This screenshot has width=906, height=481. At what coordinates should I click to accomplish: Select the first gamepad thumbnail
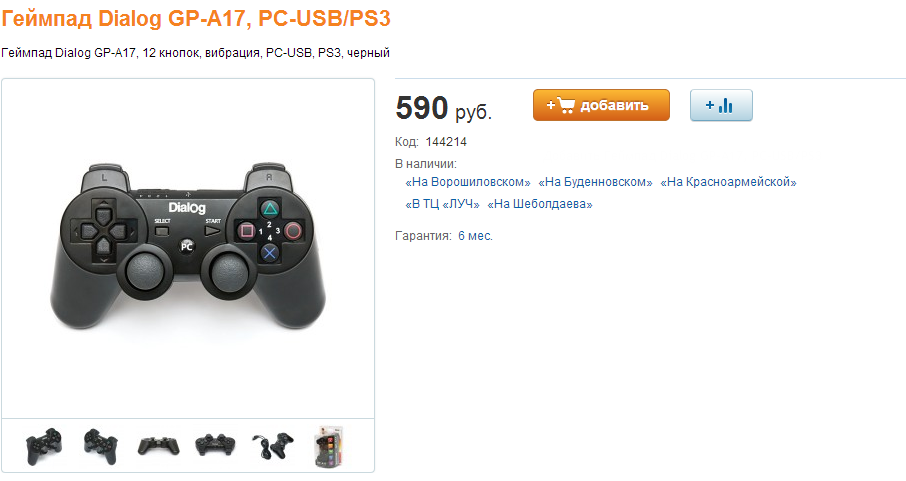[x=44, y=446]
